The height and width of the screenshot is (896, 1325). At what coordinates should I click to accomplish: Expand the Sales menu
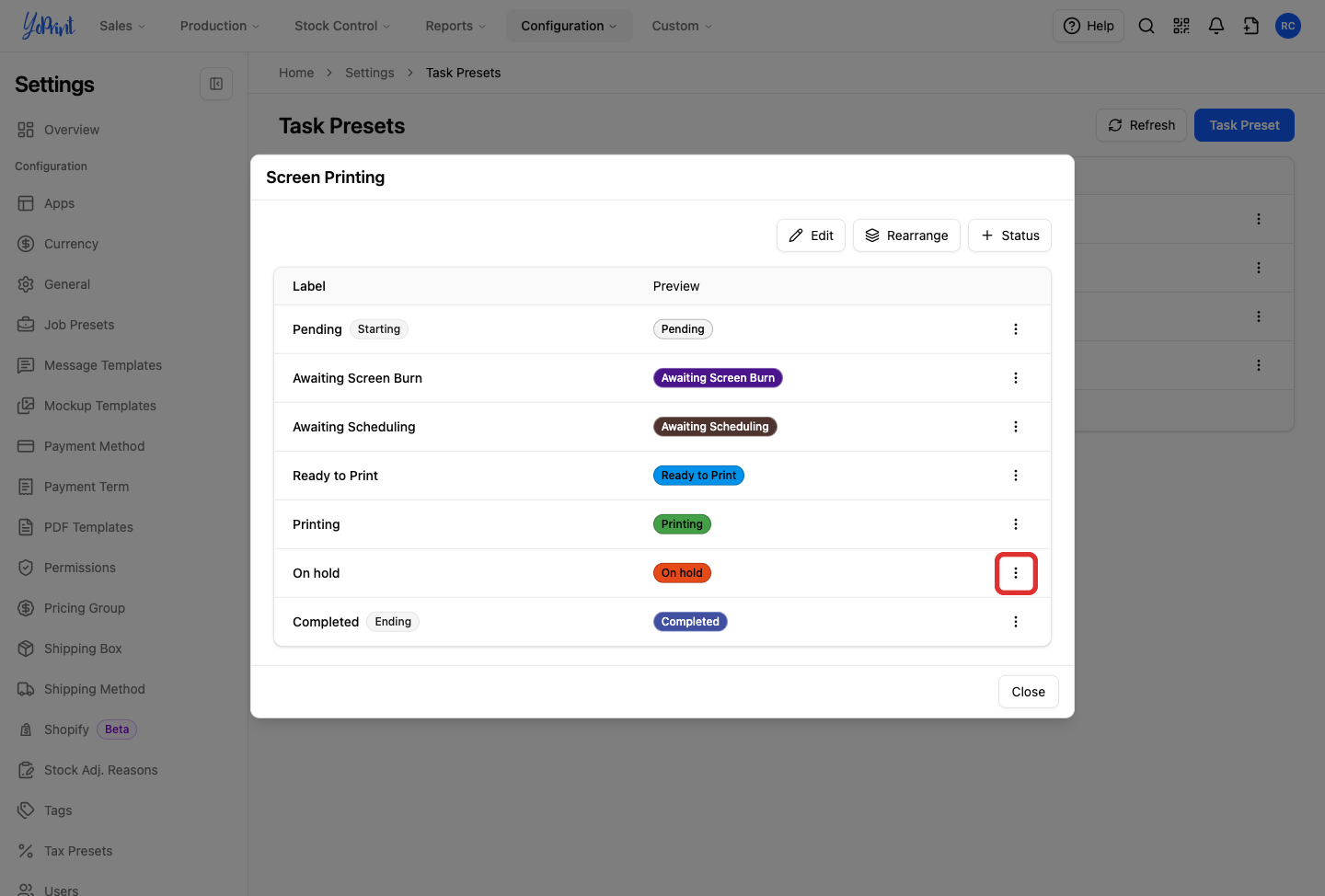click(x=122, y=26)
